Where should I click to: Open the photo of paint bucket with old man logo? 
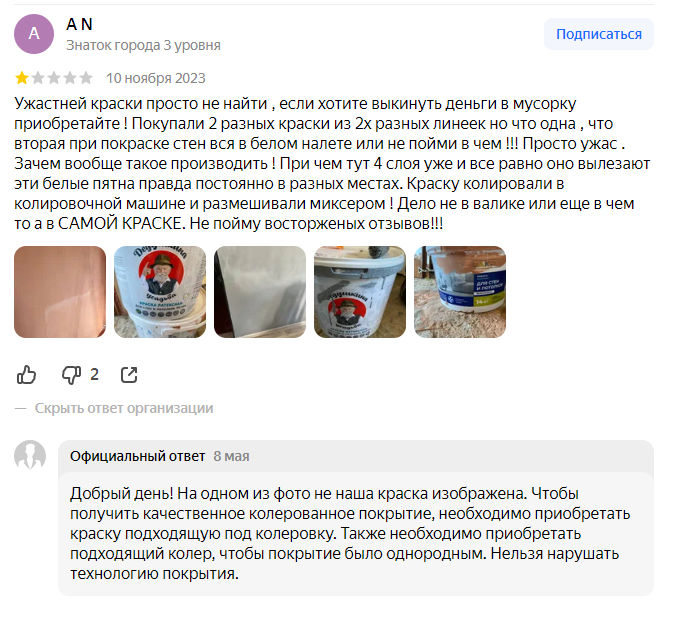(x=160, y=292)
